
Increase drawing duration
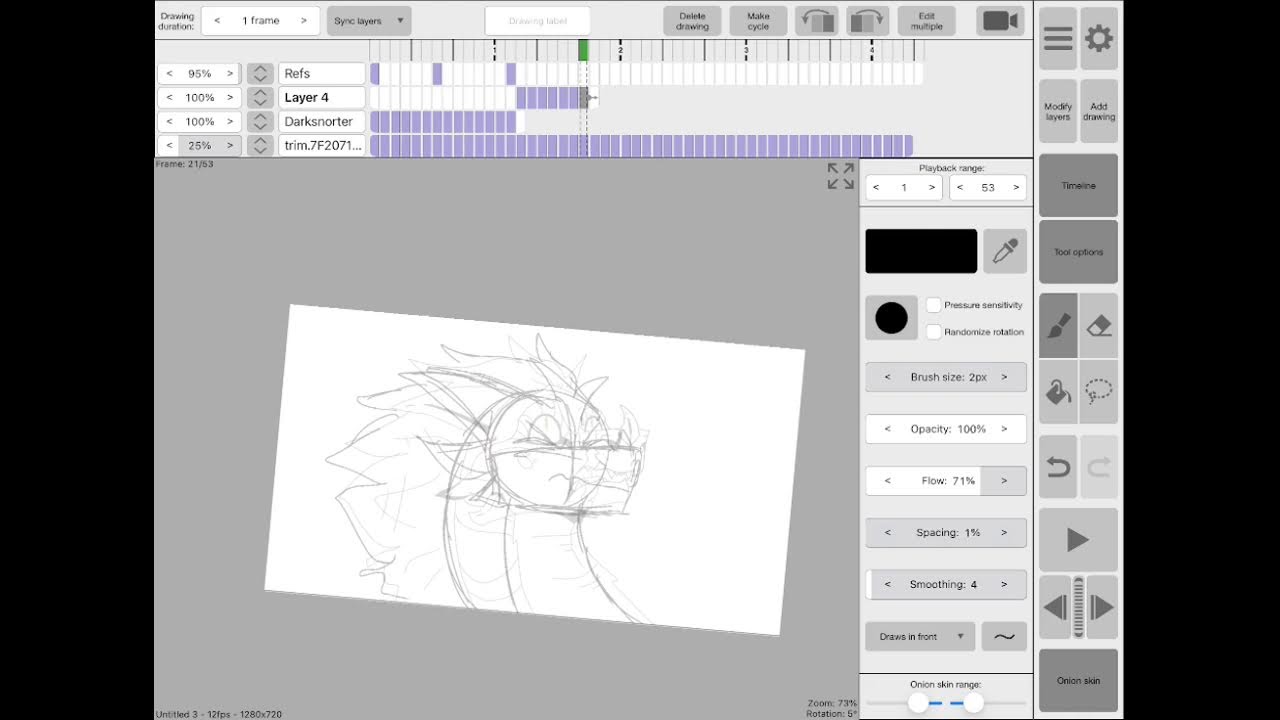(304, 21)
